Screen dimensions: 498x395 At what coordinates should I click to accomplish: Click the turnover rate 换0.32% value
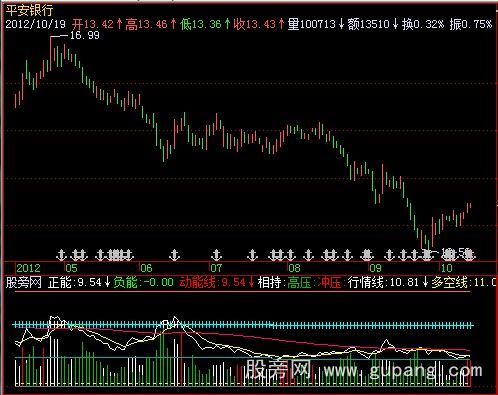pos(423,24)
